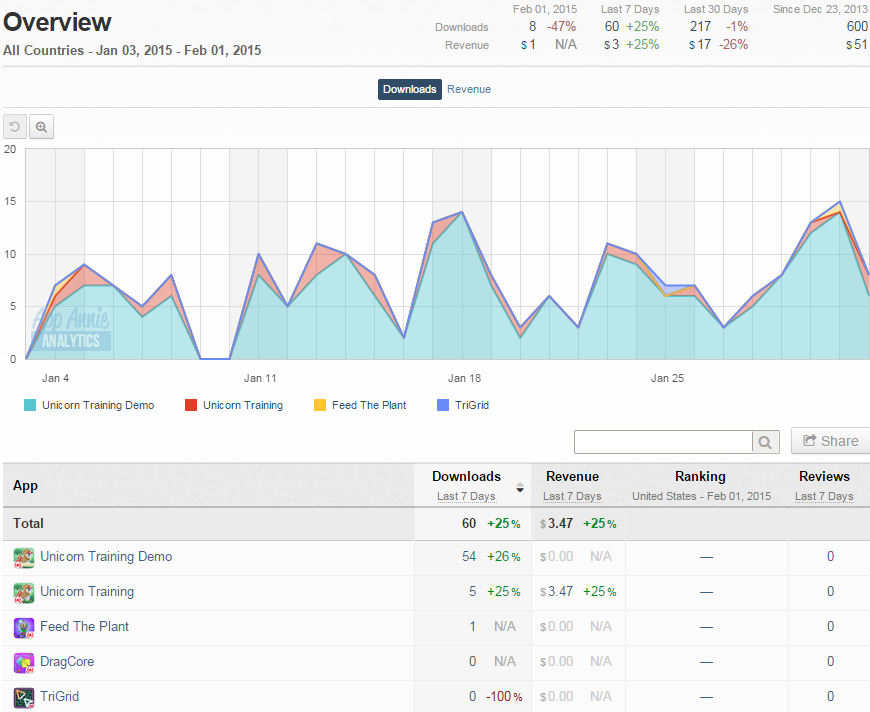Open the Feed The Plant app icon
The image size is (870, 712).
coord(24,628)
